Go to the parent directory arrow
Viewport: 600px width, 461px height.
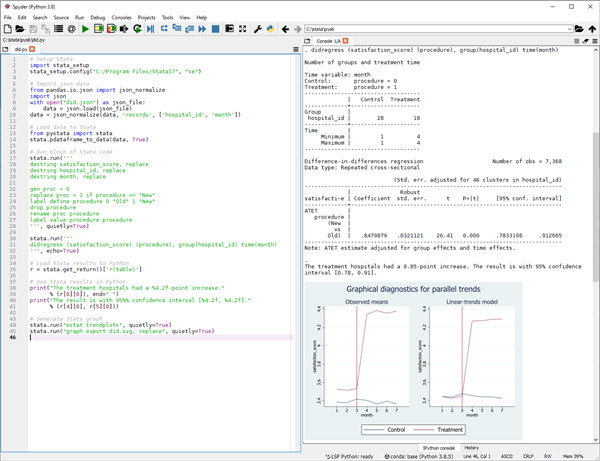590,30
